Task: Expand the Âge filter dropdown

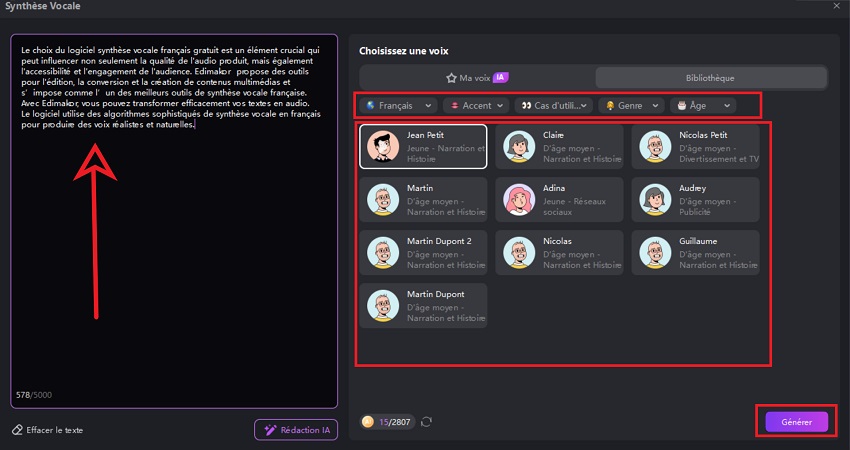Action: [x=702, y=105]
